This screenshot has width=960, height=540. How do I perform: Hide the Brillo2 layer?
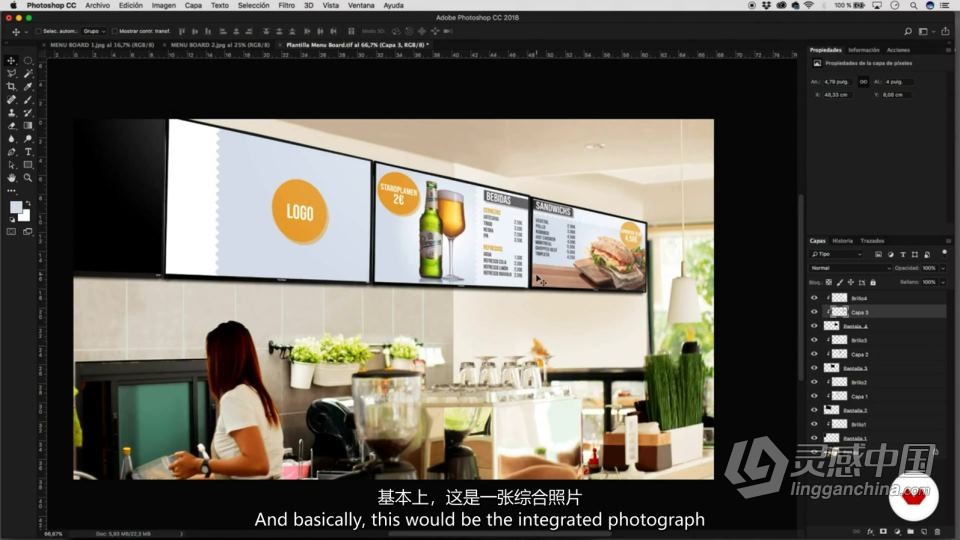point(814,382)
